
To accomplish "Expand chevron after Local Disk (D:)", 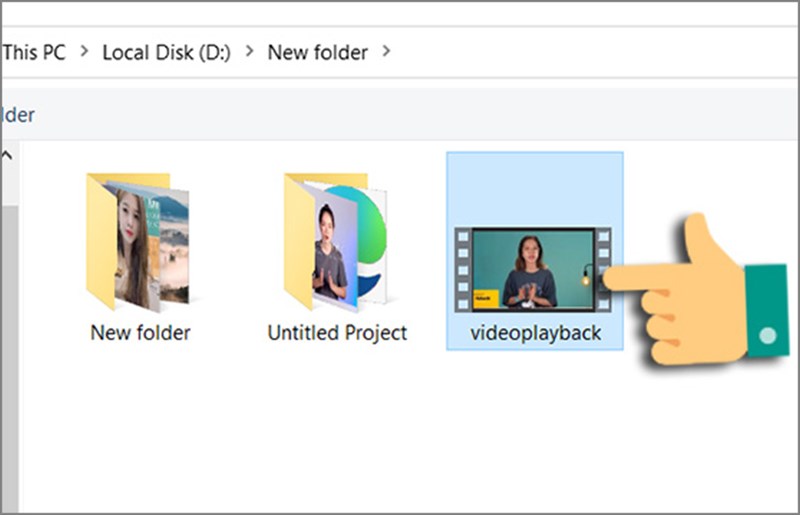I will [249, 52].
